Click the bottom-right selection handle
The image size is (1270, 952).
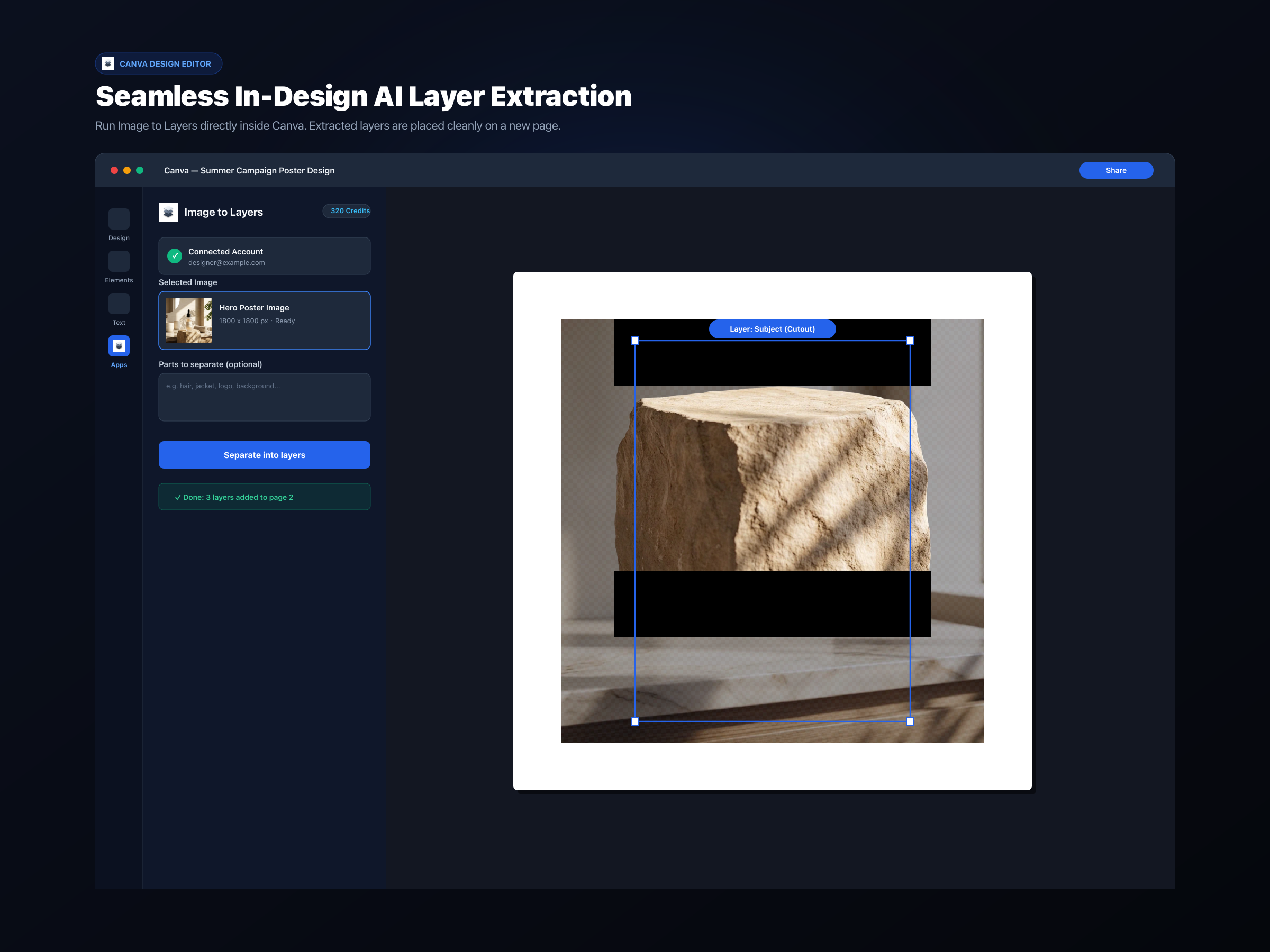point(910,721)
